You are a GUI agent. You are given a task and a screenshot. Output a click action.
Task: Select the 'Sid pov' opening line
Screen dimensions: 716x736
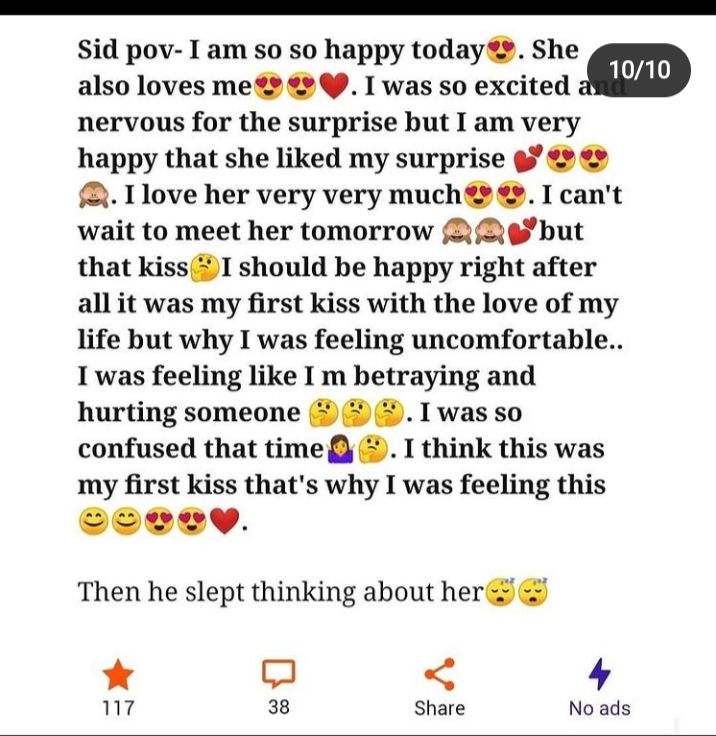click(x=328, y=50)
